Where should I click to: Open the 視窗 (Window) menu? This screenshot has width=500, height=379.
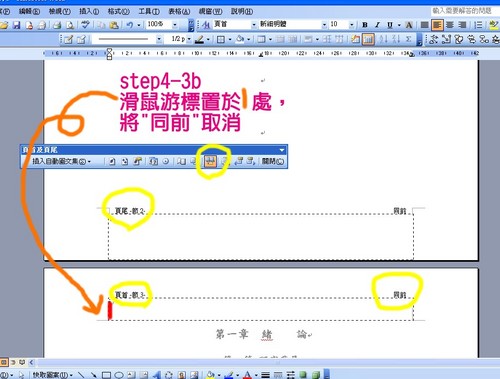tap(210, 11)
